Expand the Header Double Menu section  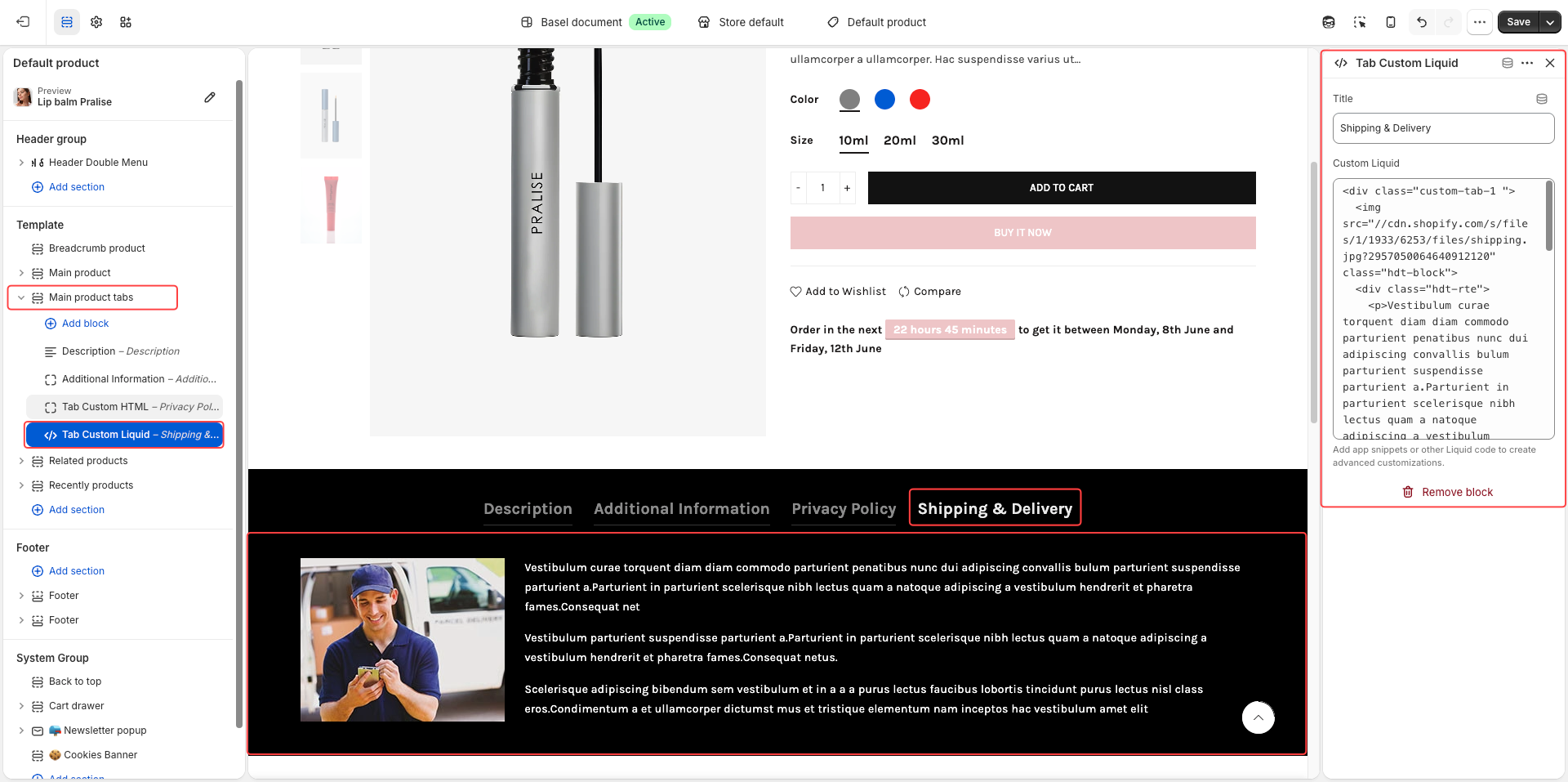click(21, 163)
